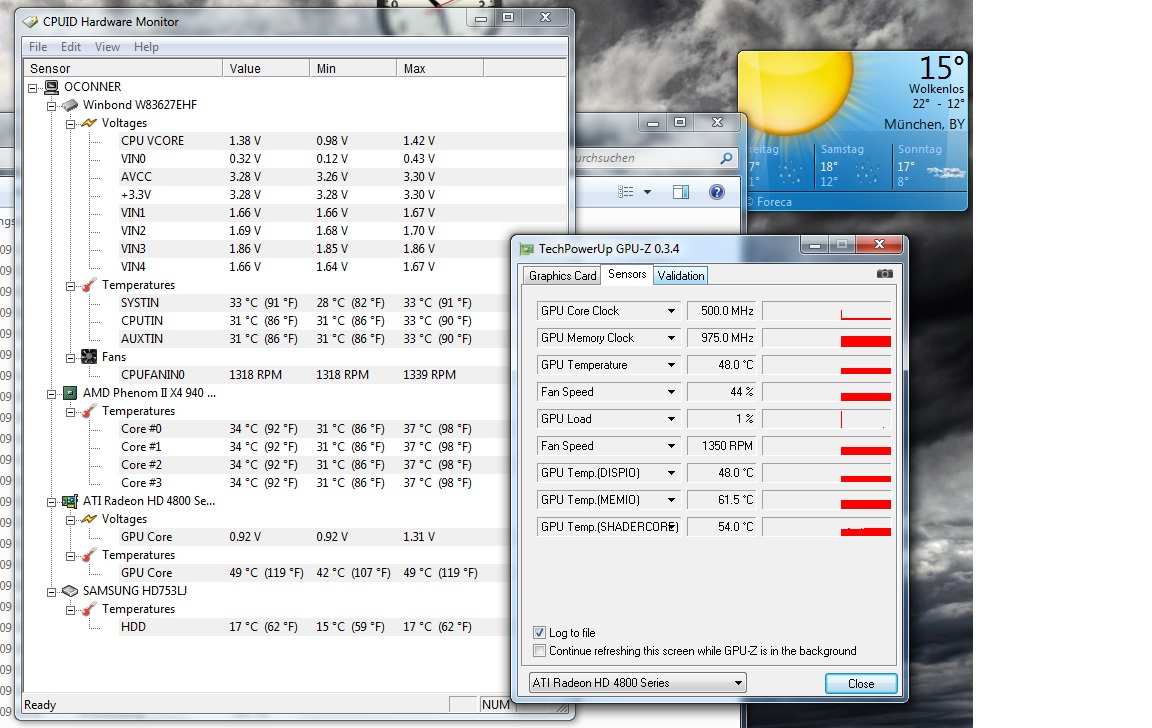1152x728 pixels.
Task: Open the GPU Load sensor dropdown
Action: (671, 419)
